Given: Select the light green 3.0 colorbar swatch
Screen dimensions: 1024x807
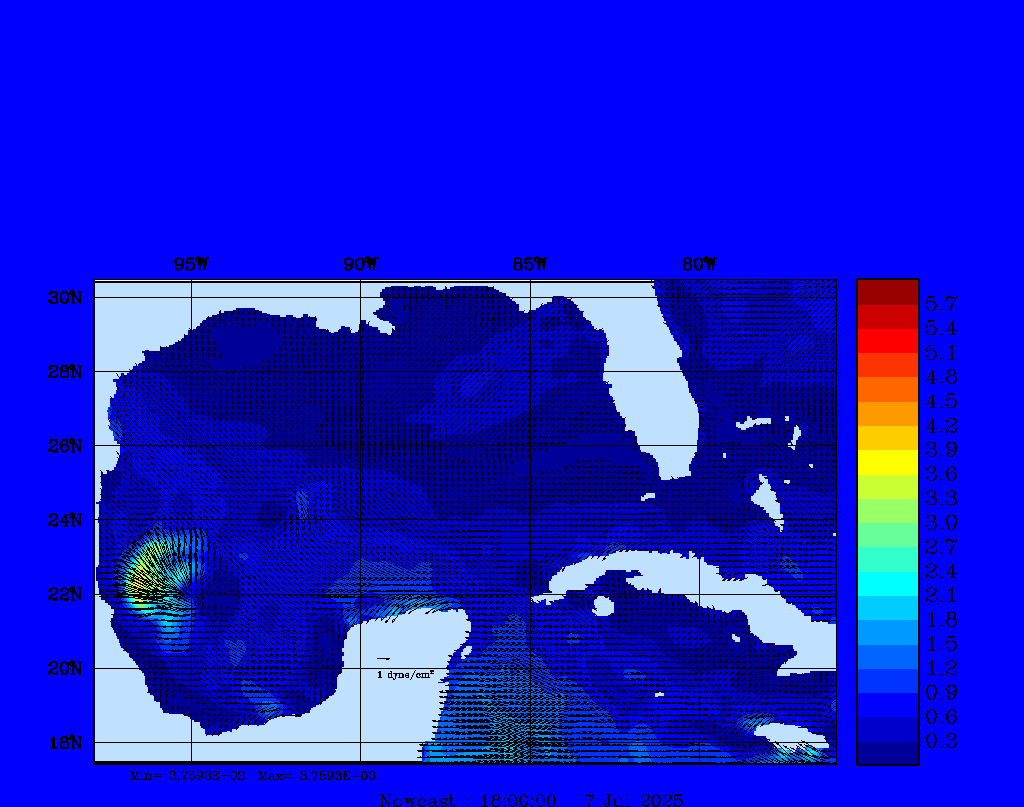Looking at the screenshot, I should coord(887,510).
